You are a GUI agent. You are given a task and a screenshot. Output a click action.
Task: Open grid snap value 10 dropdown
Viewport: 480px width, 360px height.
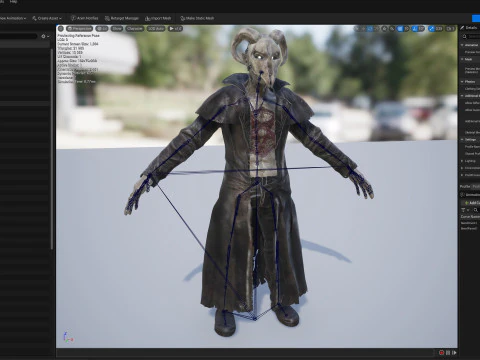click(407, 29)
